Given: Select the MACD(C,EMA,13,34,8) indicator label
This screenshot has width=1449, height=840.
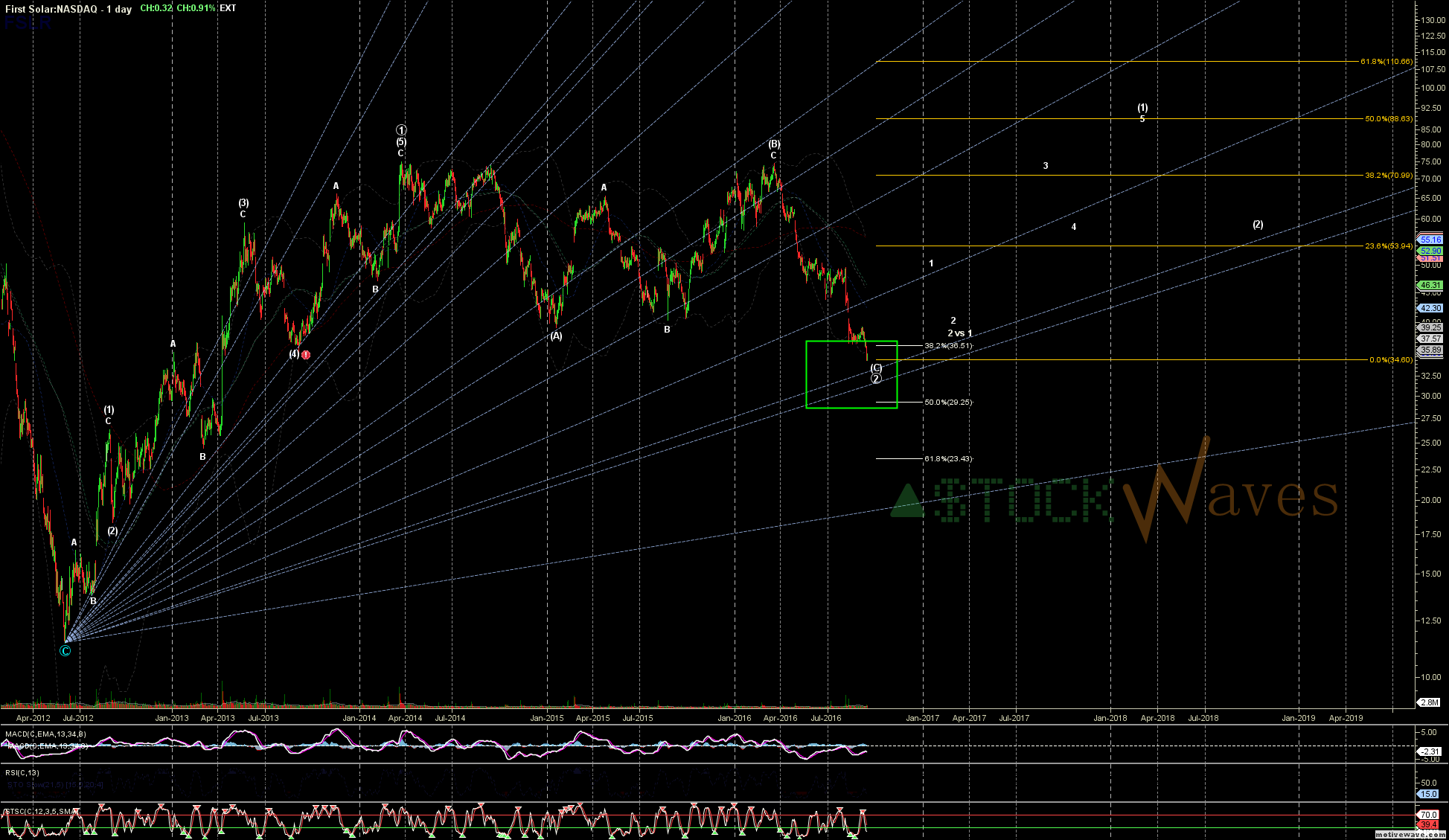Looking at the screenshot, I should [45, 734].
